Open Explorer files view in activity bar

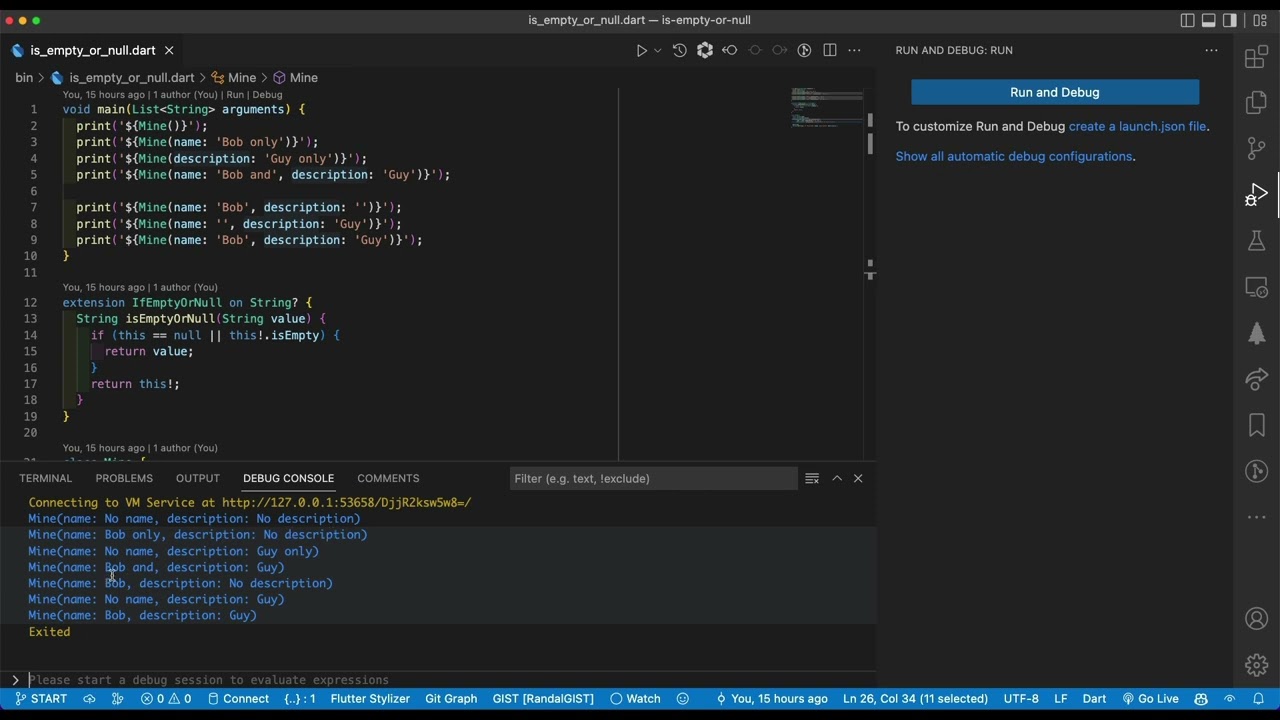[x=1257, y=103]
